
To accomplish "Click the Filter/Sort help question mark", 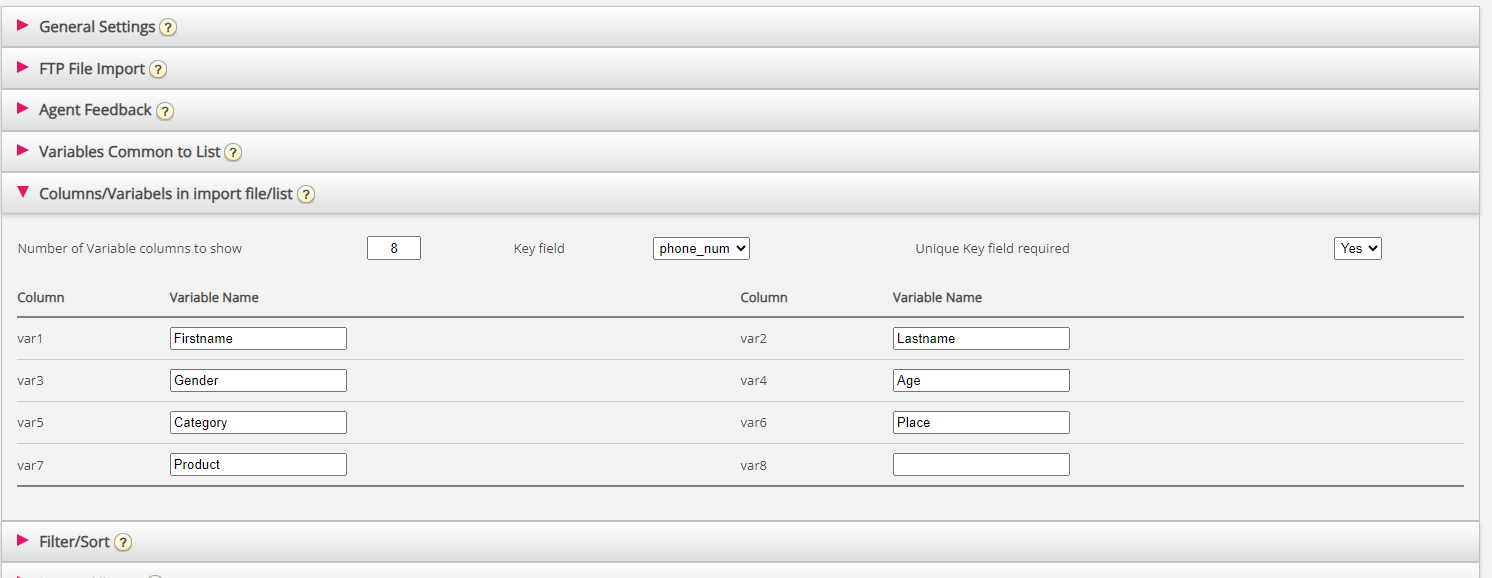I will (x=123, y=542).
